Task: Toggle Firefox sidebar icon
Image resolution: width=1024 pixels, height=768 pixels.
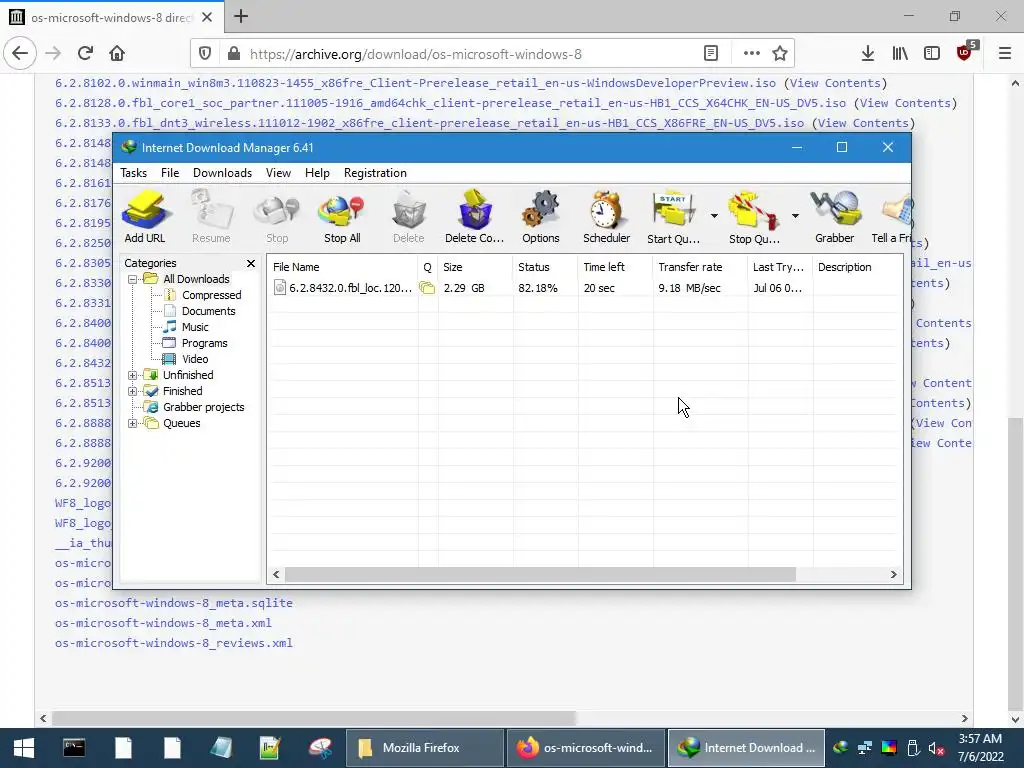Action: coord(932,54)
